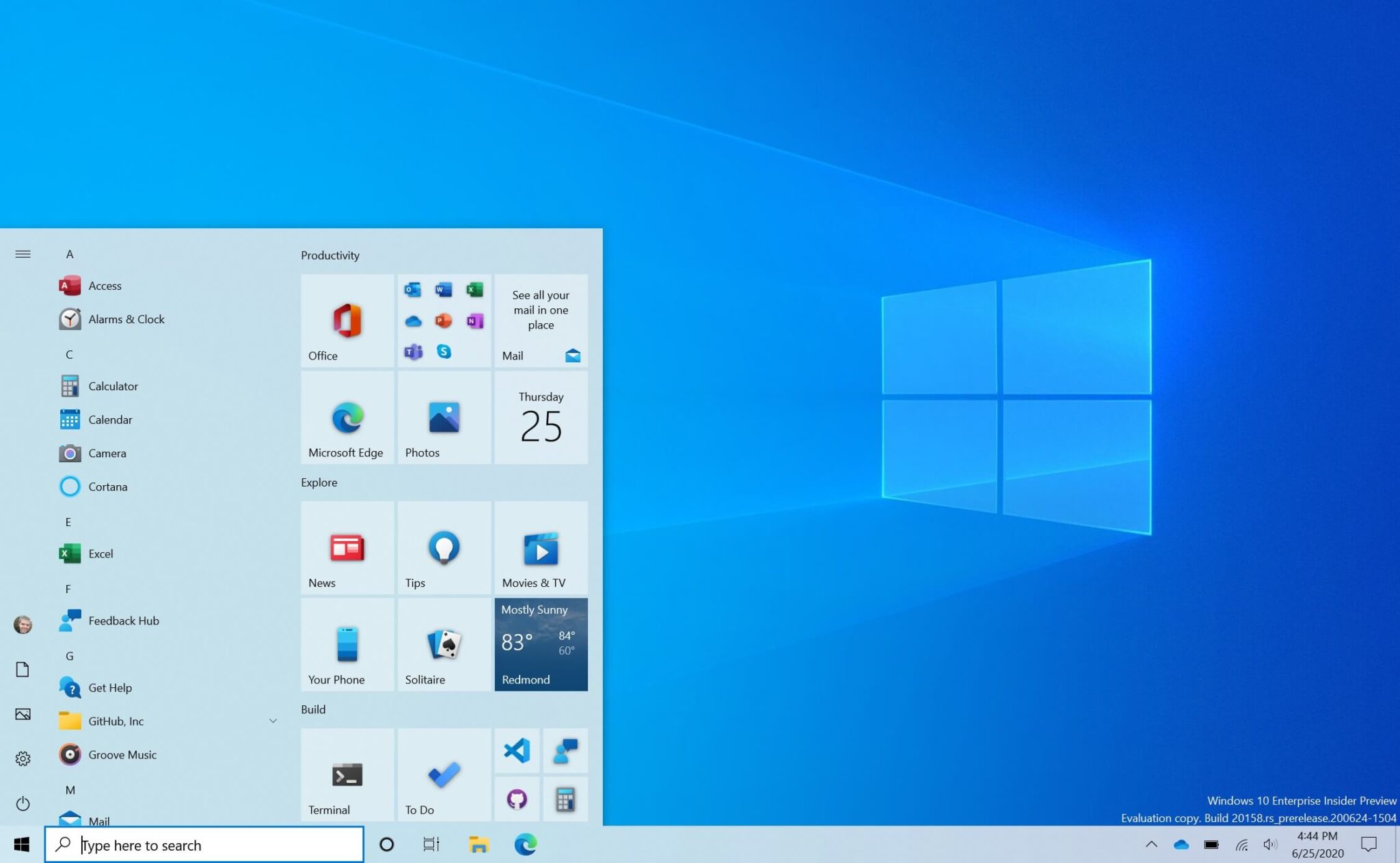Expand the GitHub, Inc folder chevron
Viewport: 1400px width, 863px height.
pyautogui.click(x=273, y=720)
